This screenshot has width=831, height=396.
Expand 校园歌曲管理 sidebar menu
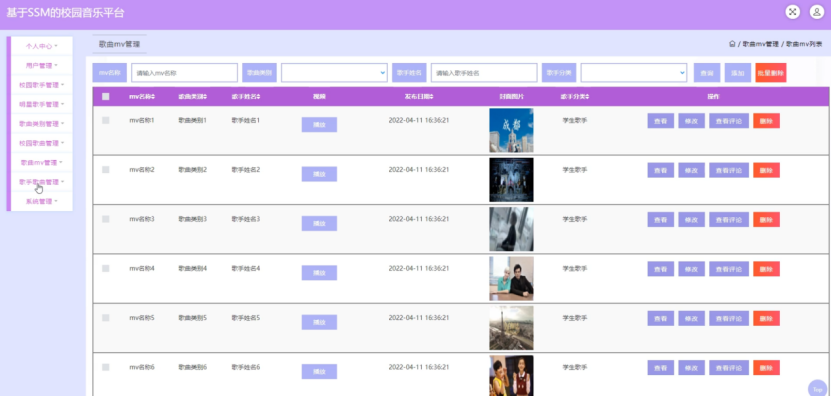coord(41,143)
